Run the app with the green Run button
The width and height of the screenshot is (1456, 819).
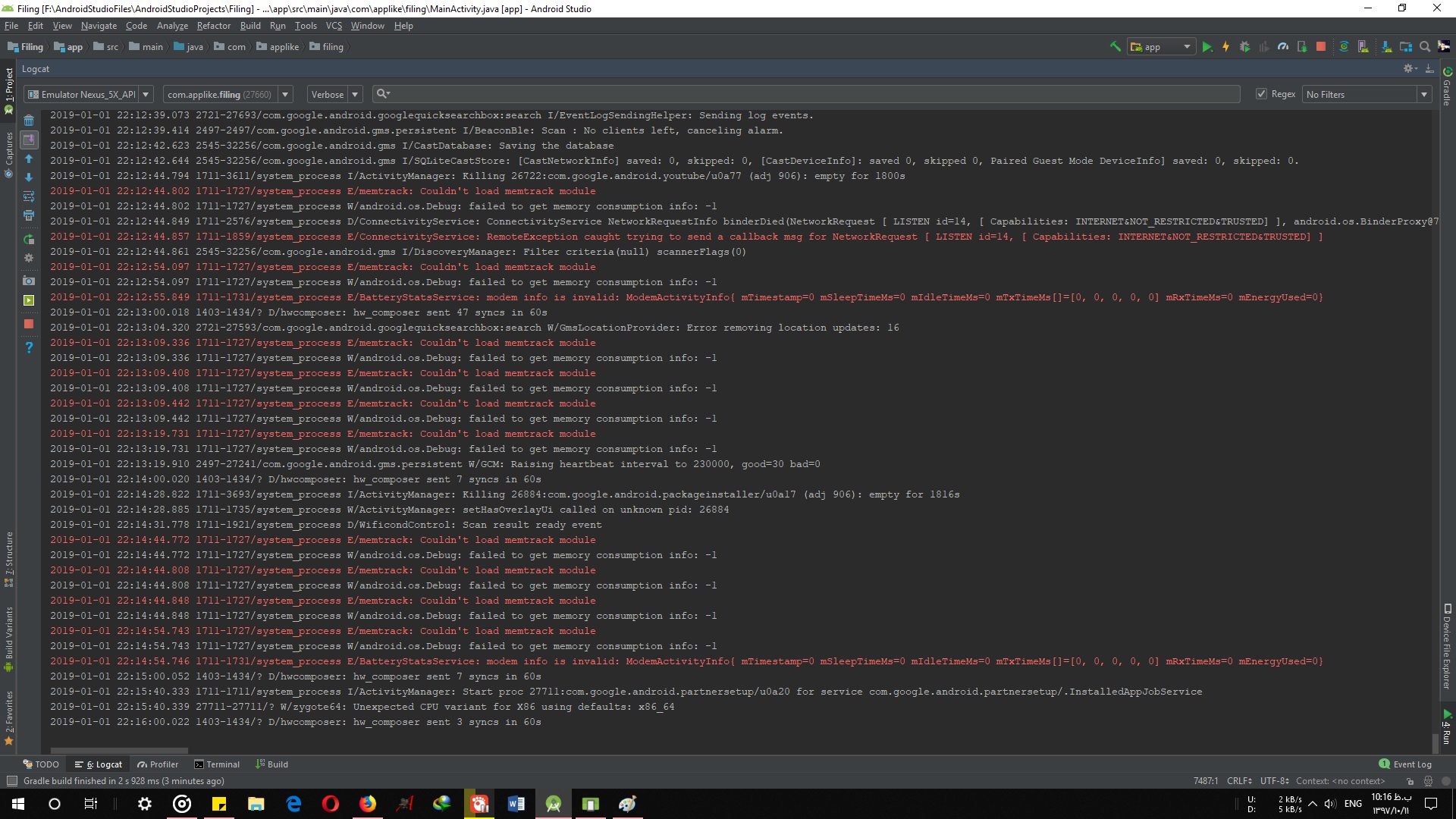click(x=1207, y=46)
